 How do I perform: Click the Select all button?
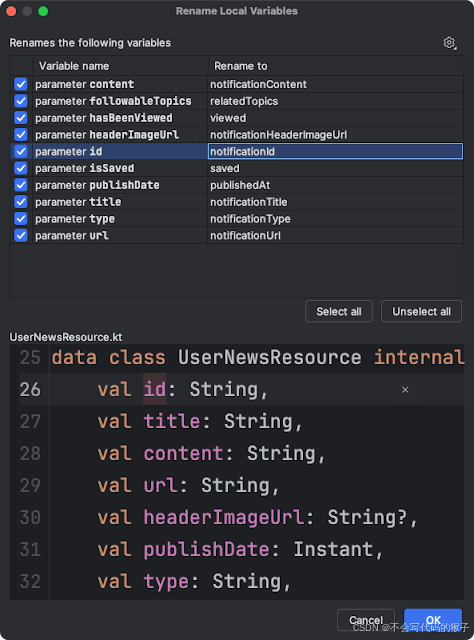pyautogui.click(x=338, y=311)
